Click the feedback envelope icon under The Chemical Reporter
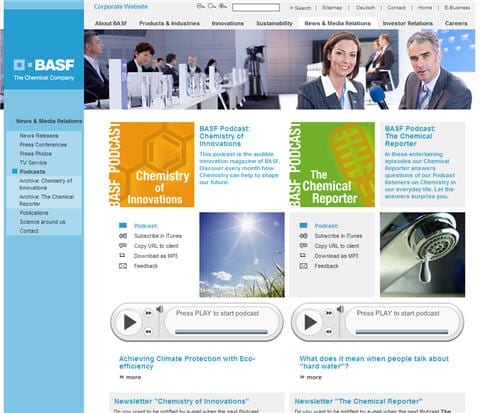The height and width of the screenshot is (413, 480). 303,266
